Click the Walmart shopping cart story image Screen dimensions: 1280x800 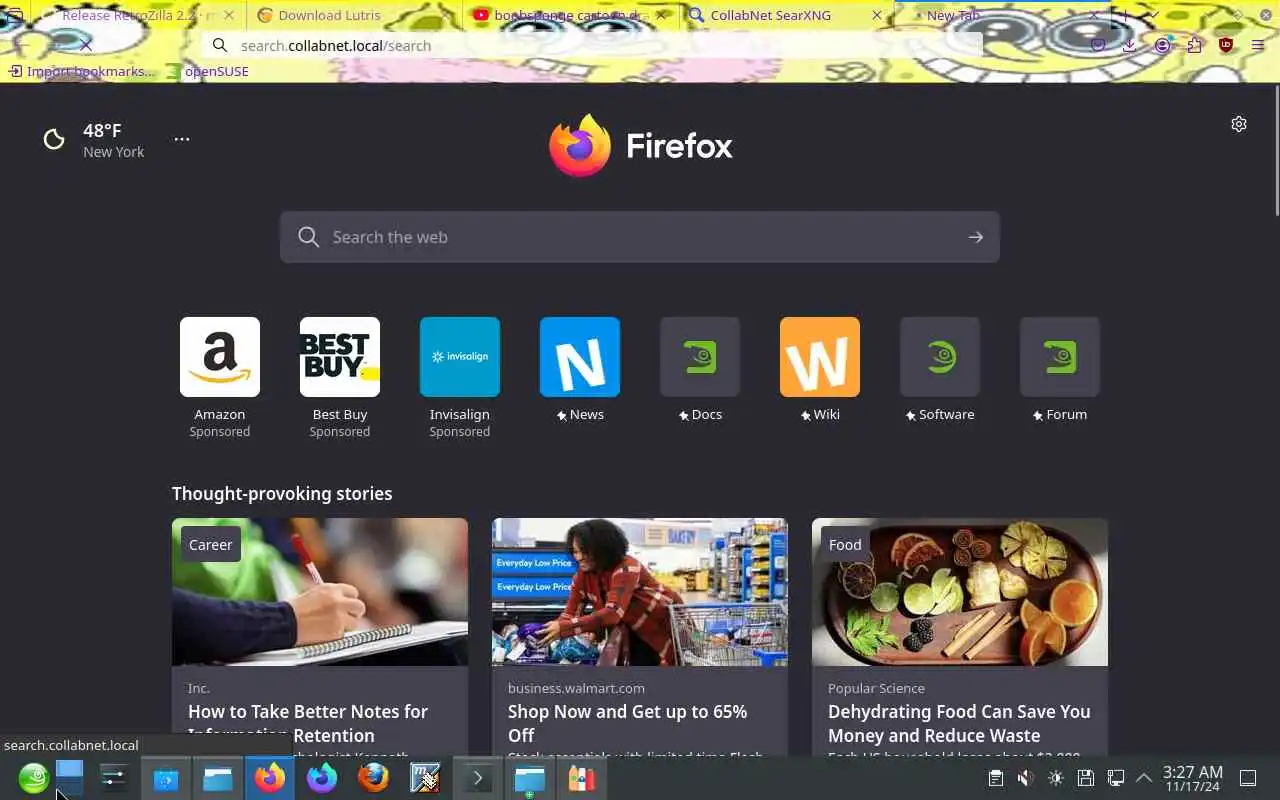point(640,592)
